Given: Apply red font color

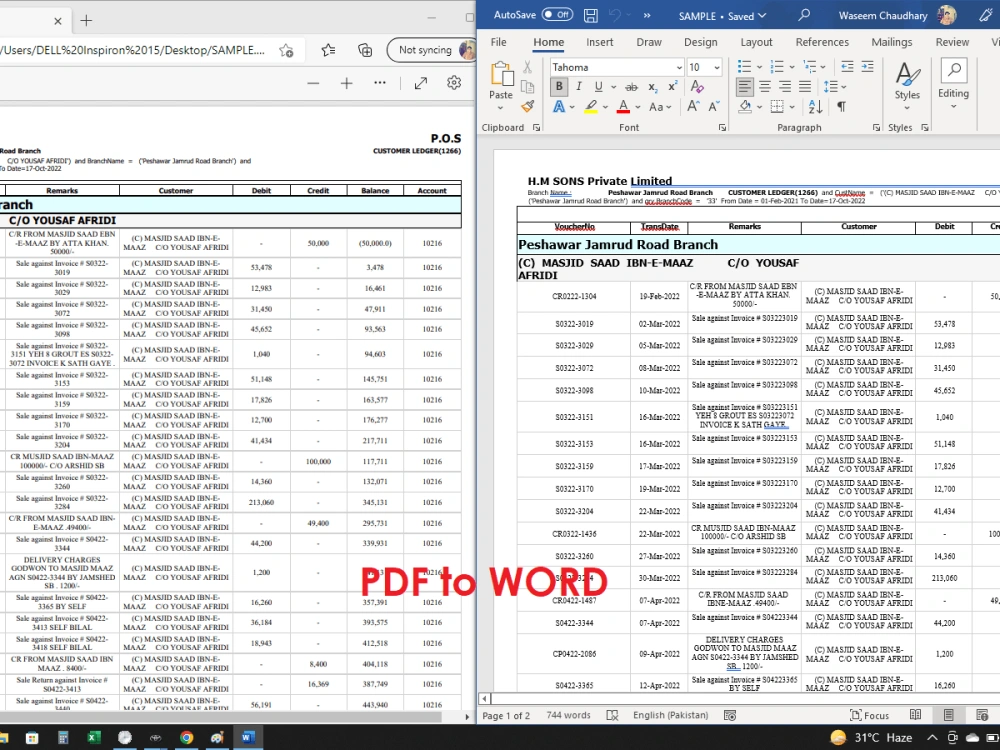Looking at the screenshot, I should coord(624,107).
